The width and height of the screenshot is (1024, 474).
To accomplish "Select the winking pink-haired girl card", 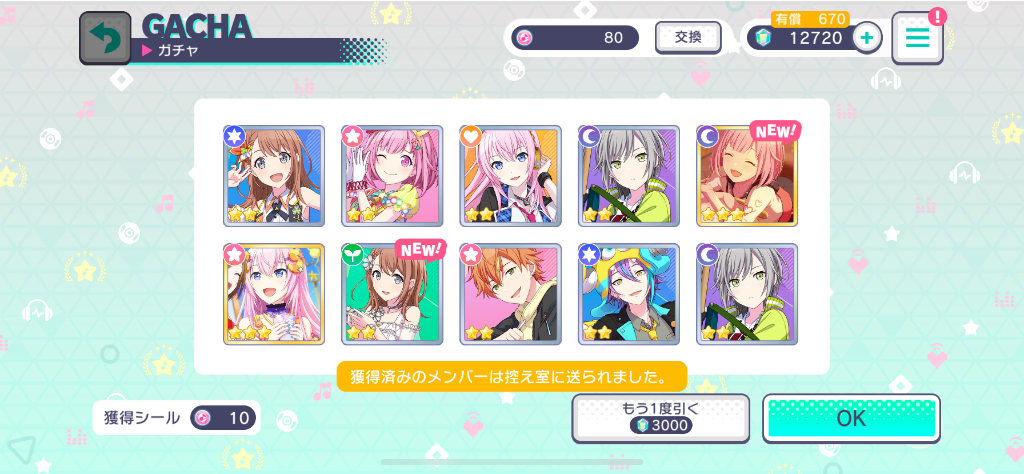I will (x=392, y=176).
